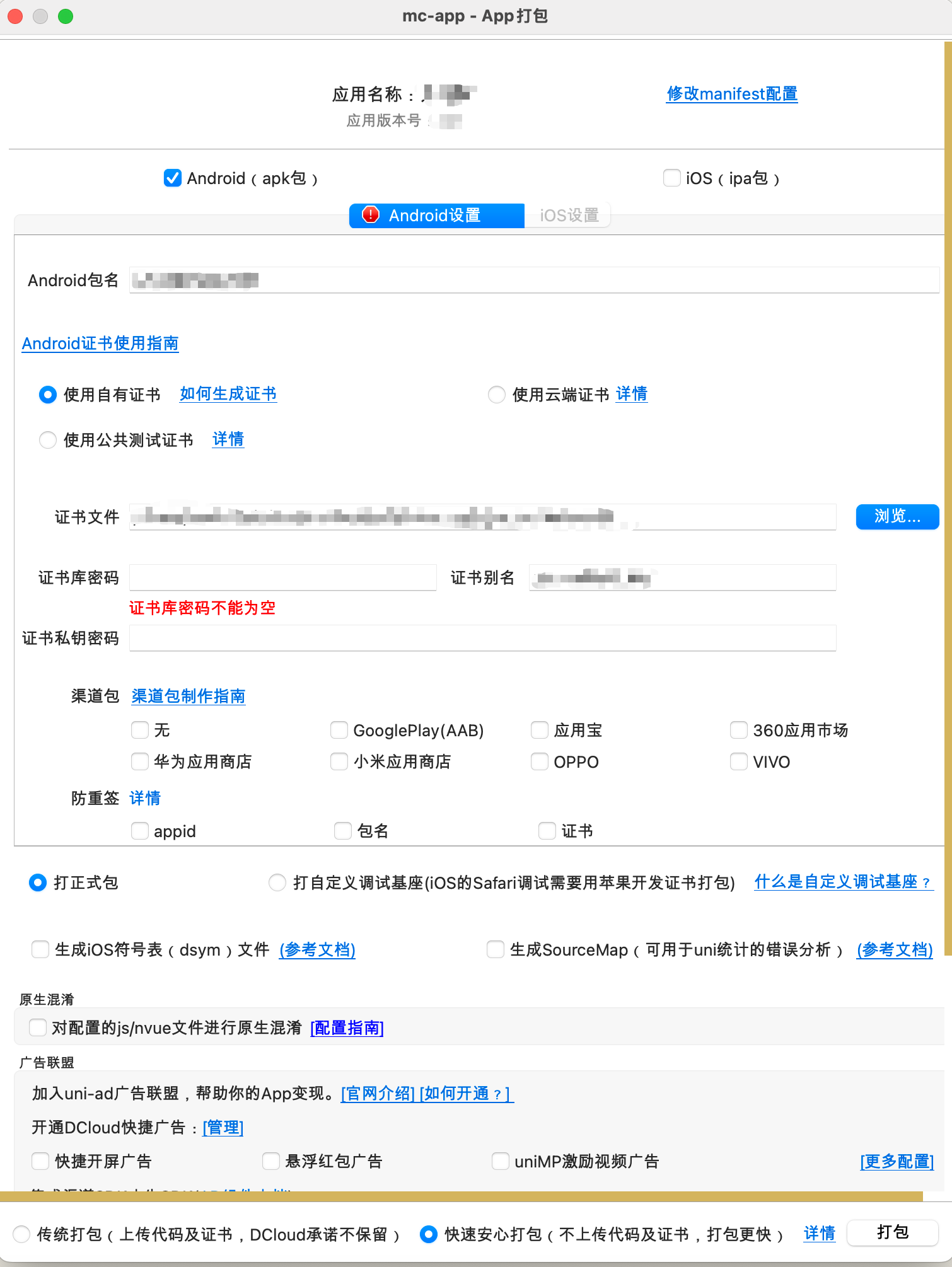Image resolution: width=952 pixels, height=1267 pixels.
Task: Open 什么是自定义调试基座？ link
Action: point(844,882)
